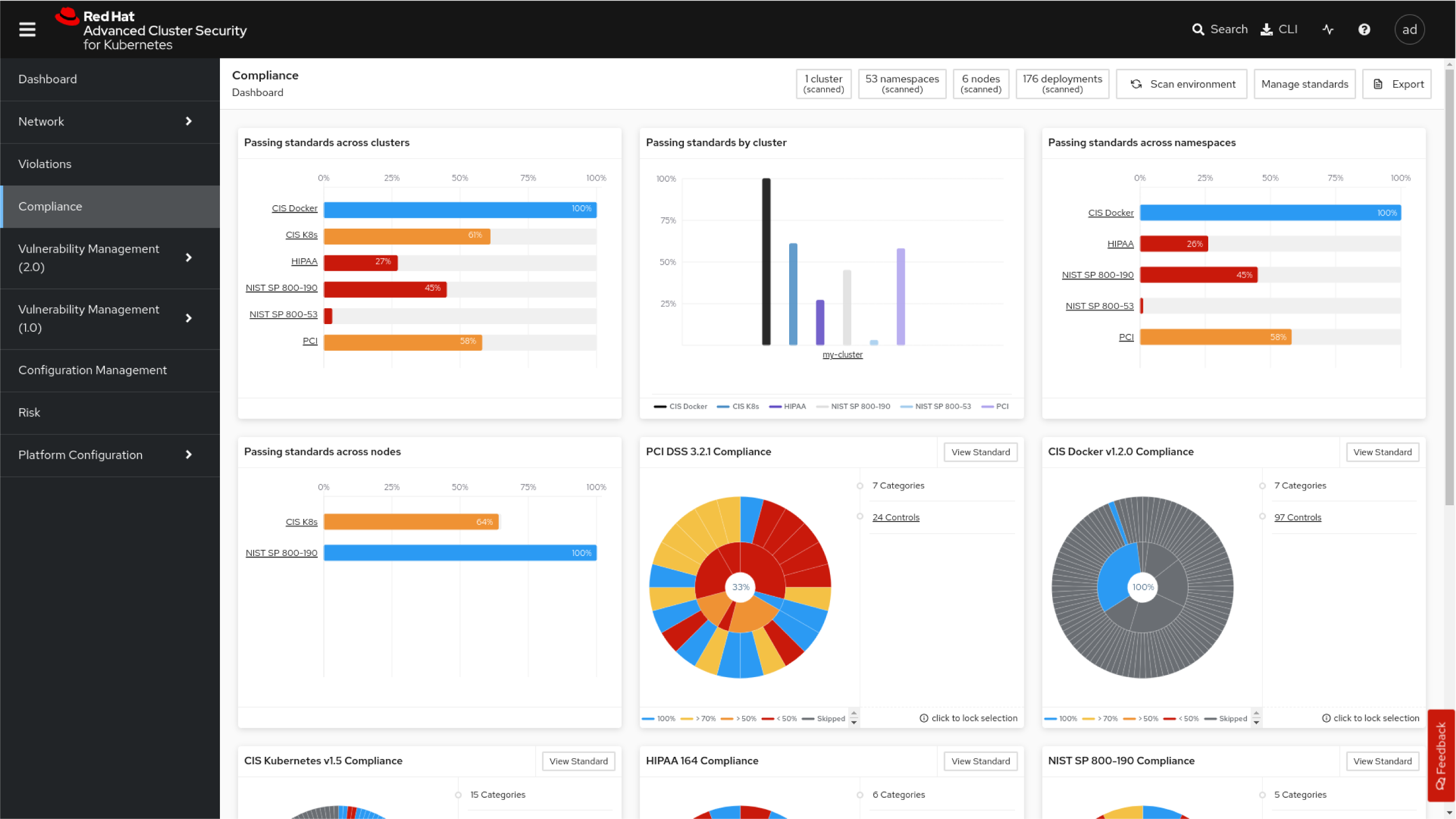
Task: Open Configuration Management
Action: [93, 370]
